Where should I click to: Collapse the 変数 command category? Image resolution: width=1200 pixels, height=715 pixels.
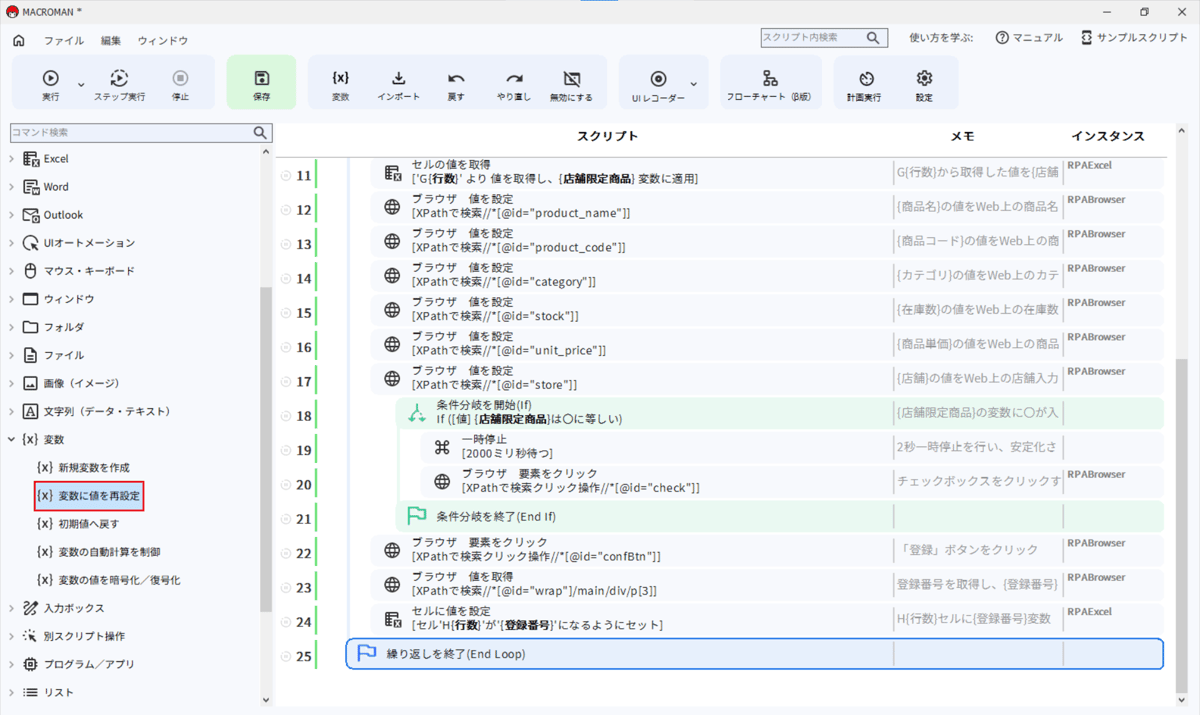(12, 439)
